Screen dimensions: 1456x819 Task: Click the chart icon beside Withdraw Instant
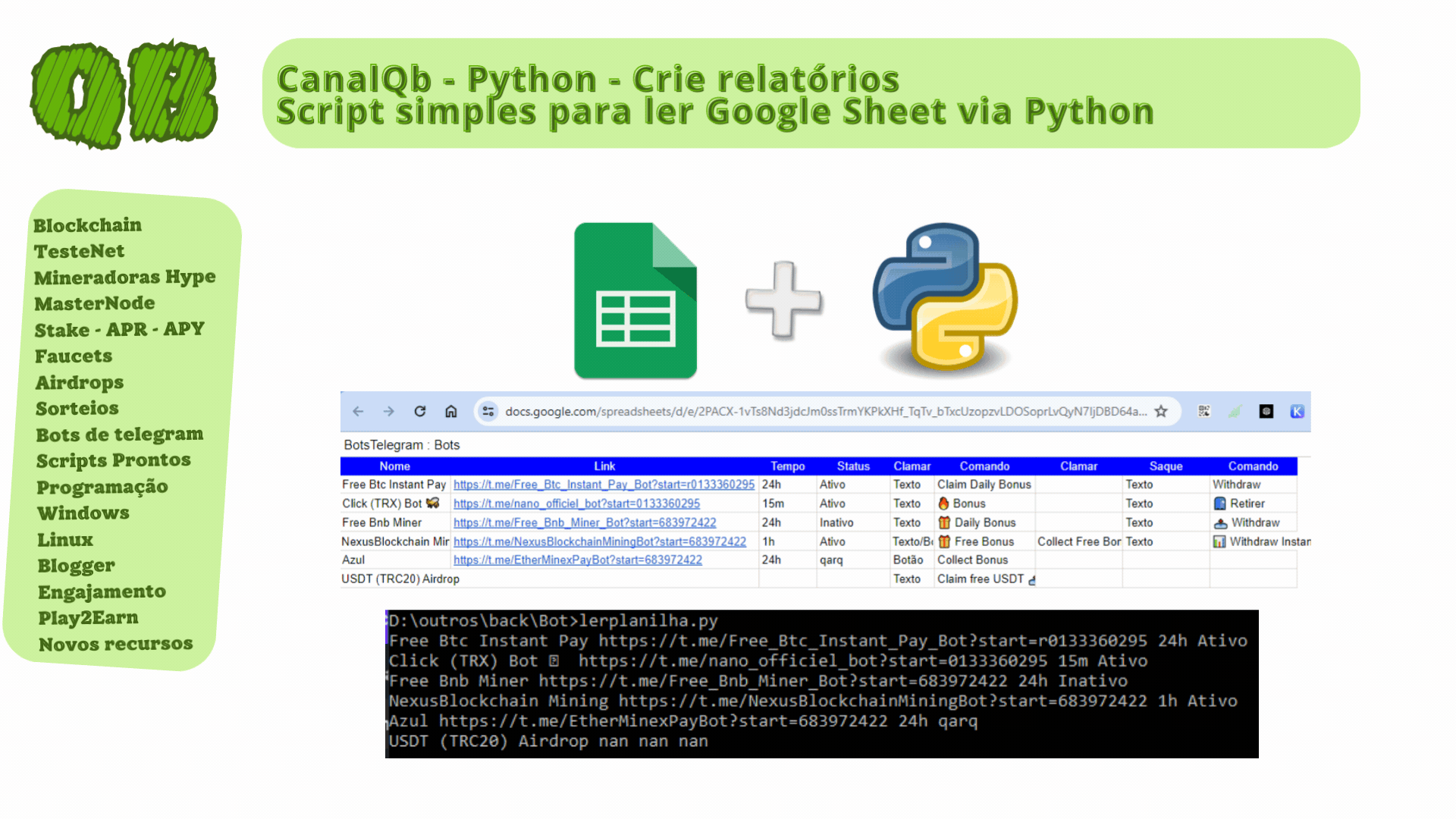1219,541
